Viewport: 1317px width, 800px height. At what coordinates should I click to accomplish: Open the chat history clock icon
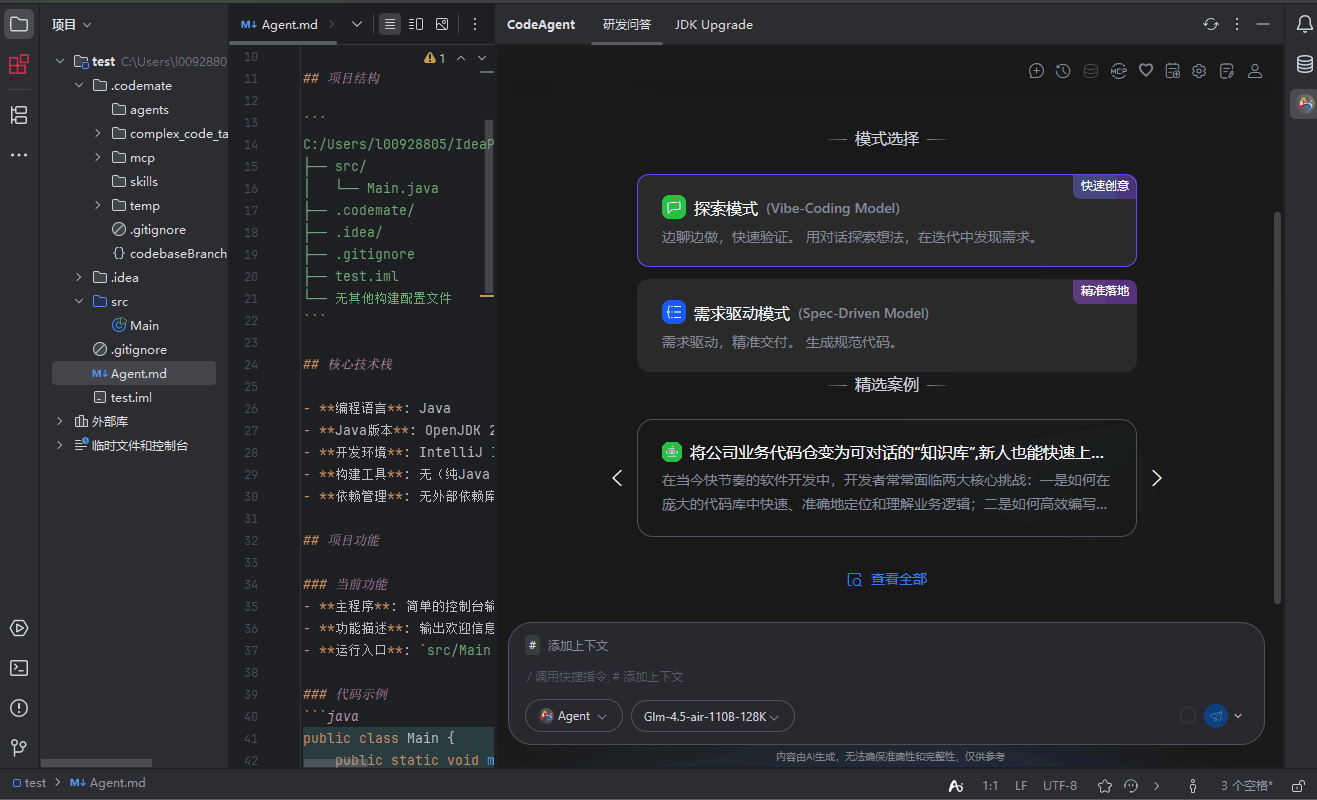click(1063, 71)
